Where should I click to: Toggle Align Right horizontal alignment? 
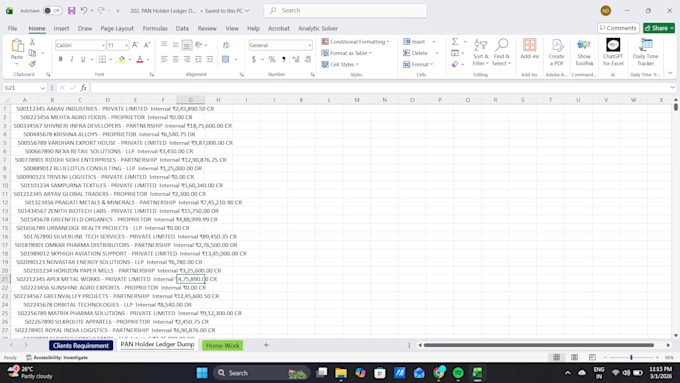point(187,59)
